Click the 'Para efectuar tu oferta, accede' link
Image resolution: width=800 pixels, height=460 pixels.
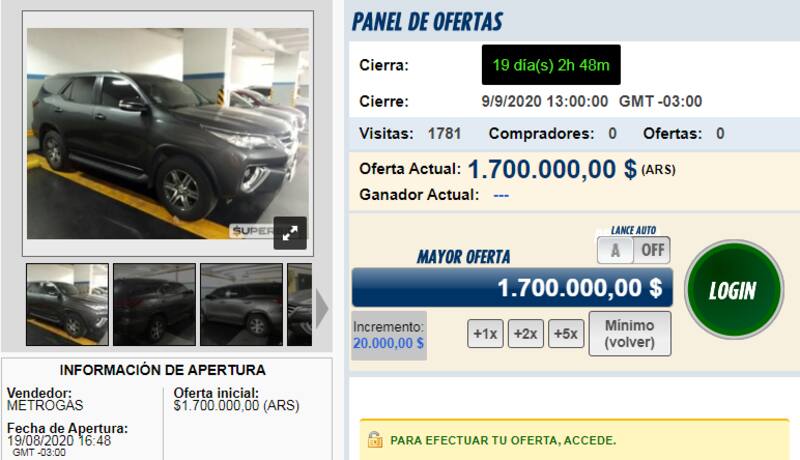click(x=503, y=440)
